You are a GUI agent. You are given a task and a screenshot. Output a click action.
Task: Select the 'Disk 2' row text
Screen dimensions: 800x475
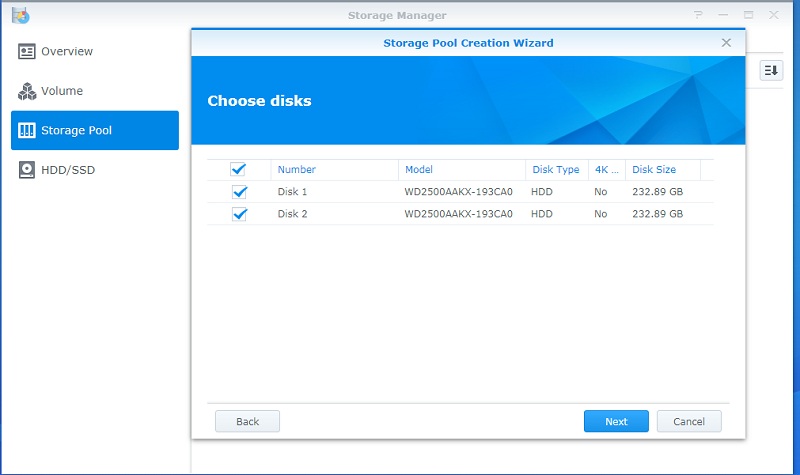292,214
